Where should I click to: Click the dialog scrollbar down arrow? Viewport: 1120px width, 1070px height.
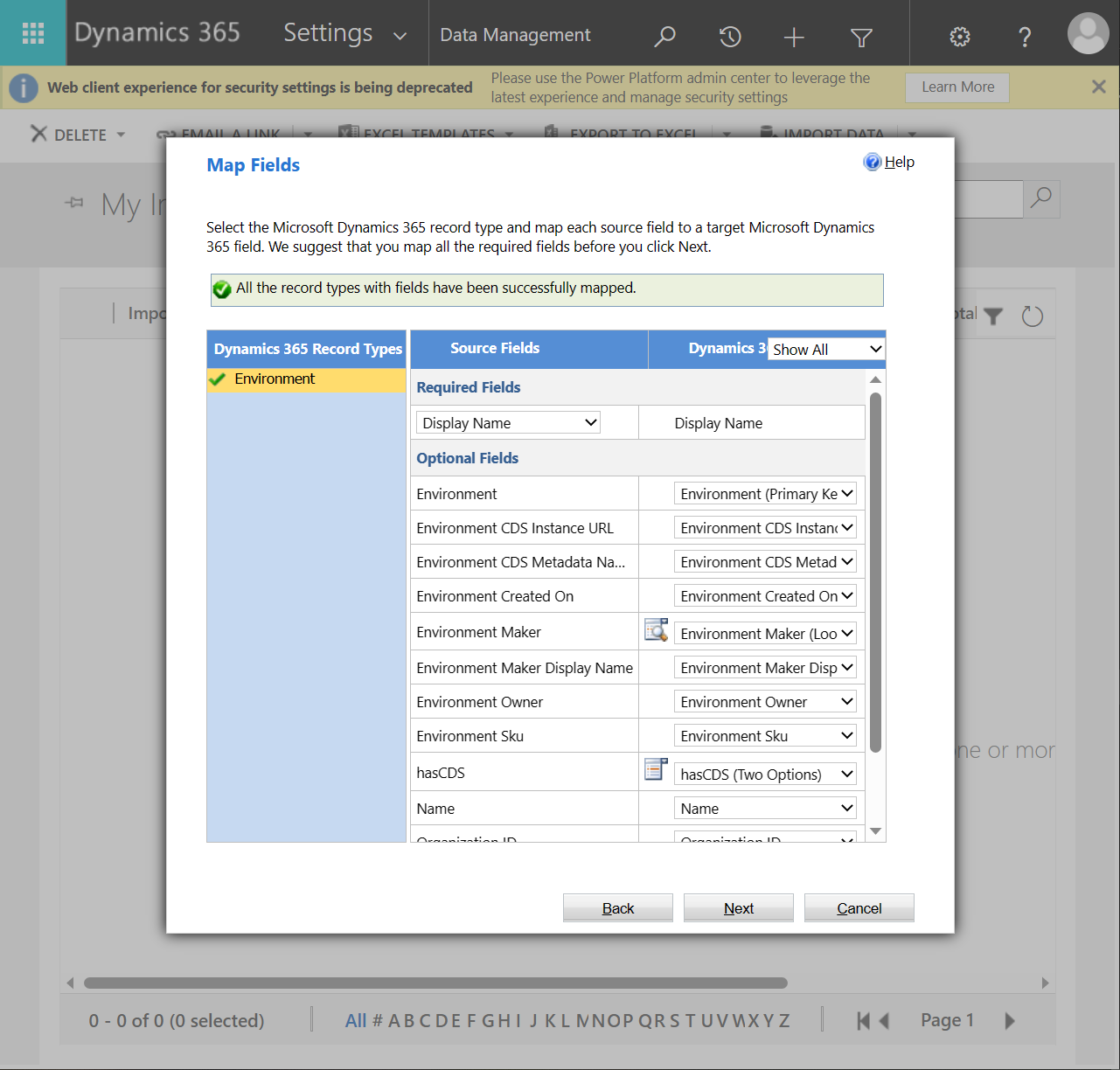875,831
